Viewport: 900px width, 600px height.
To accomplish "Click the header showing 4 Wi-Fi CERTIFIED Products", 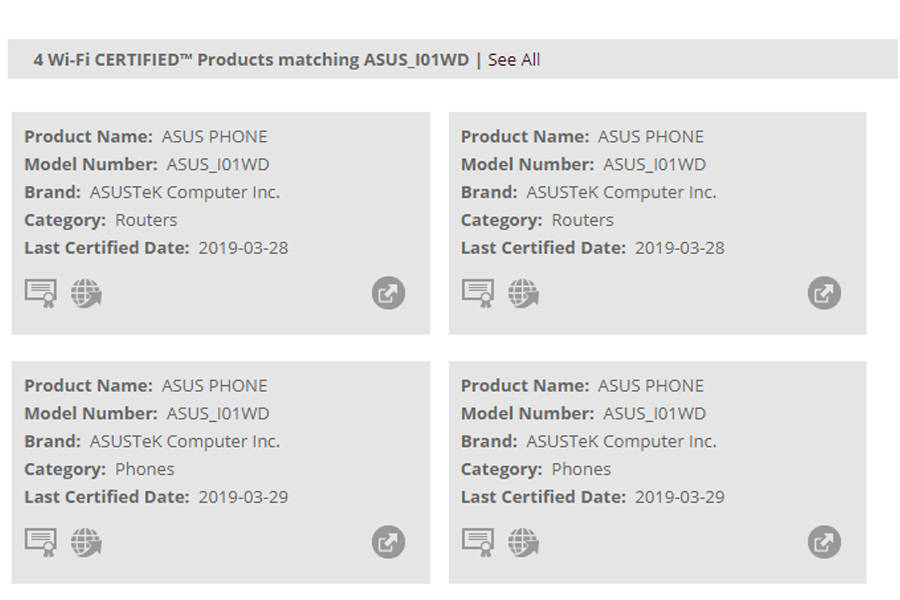I will point(251,60).
